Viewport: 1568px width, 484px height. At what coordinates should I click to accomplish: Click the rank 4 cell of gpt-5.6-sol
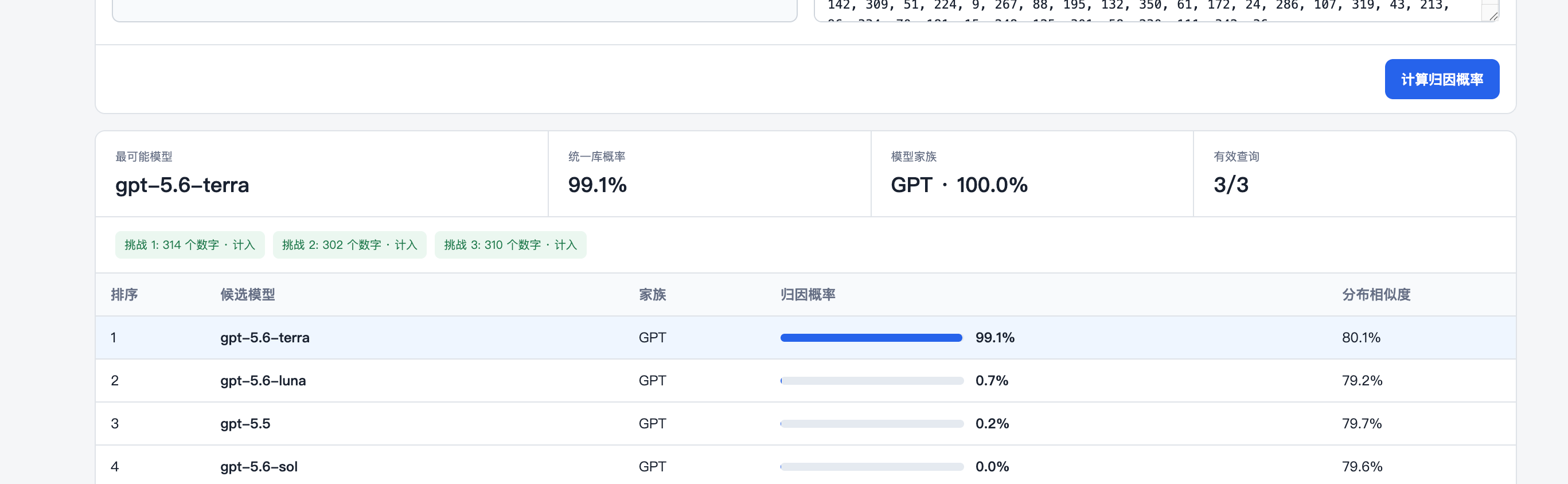click(115, 467)
